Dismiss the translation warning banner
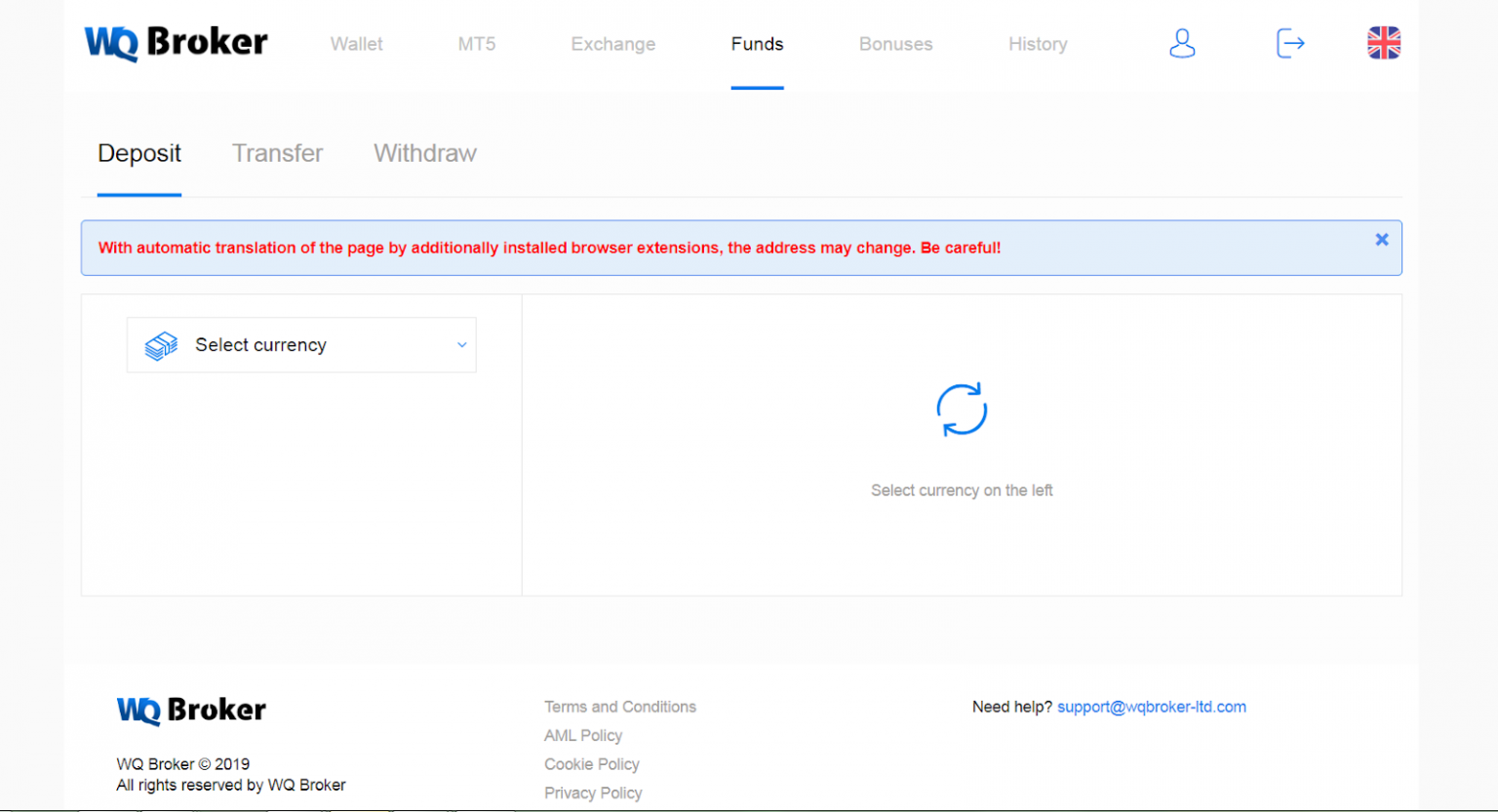The width and height of the screenshot is (1498, 812). [x=1382, y=240]
